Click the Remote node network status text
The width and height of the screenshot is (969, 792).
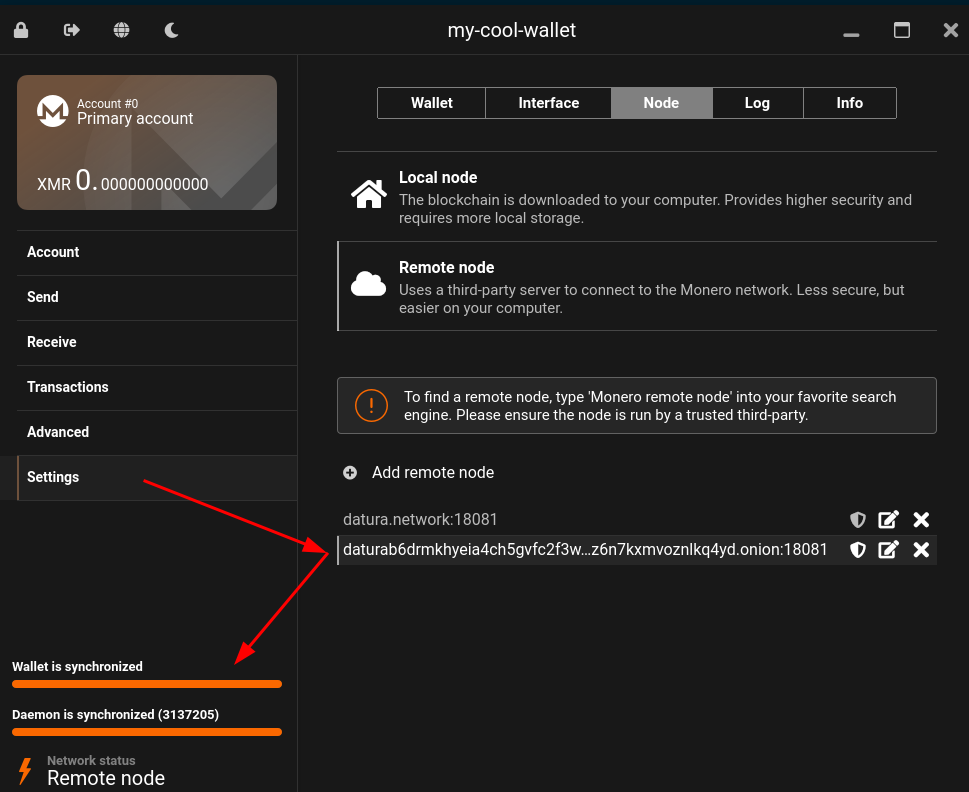click(106, 778)
